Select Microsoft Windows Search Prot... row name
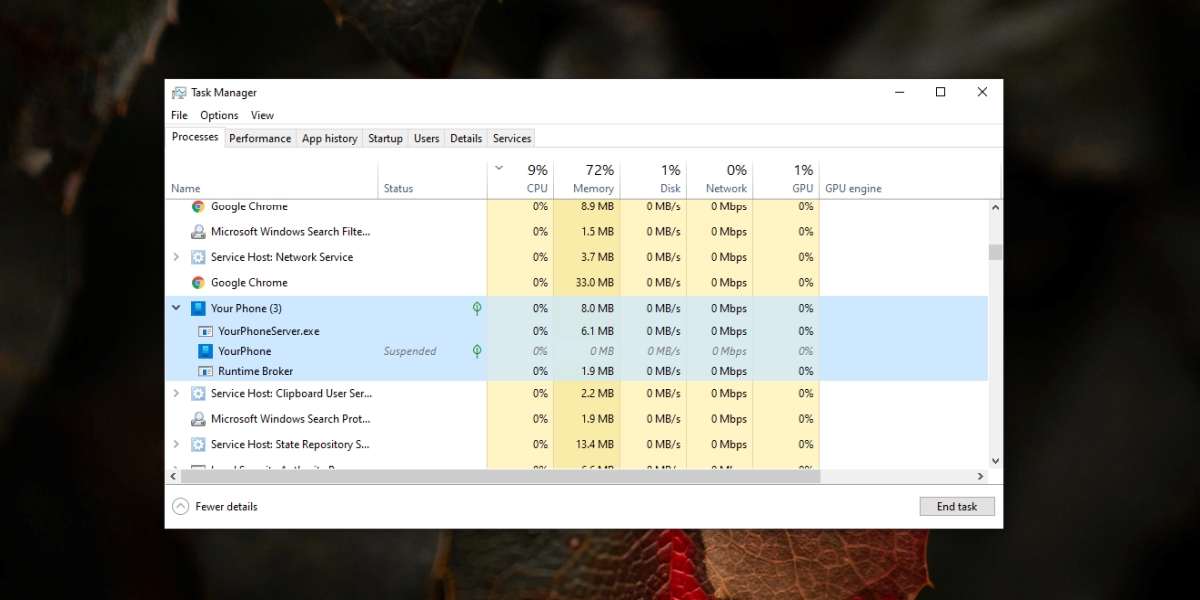 coord(291,419)
